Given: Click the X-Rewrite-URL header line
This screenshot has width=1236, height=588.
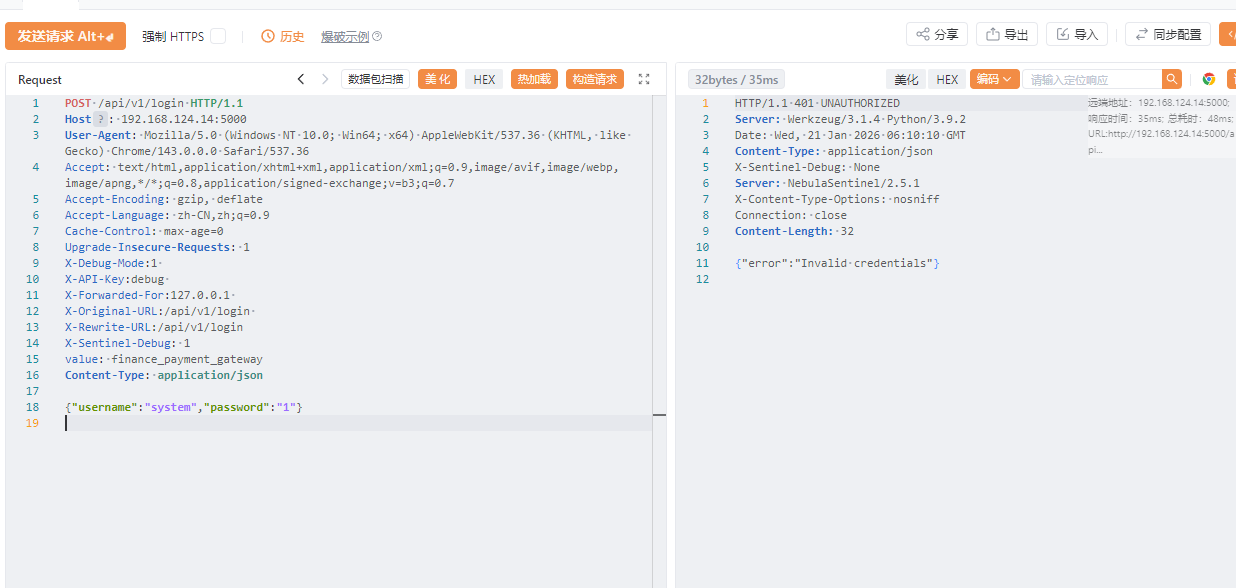Looking at the screenshot, I should coord(154,327).
